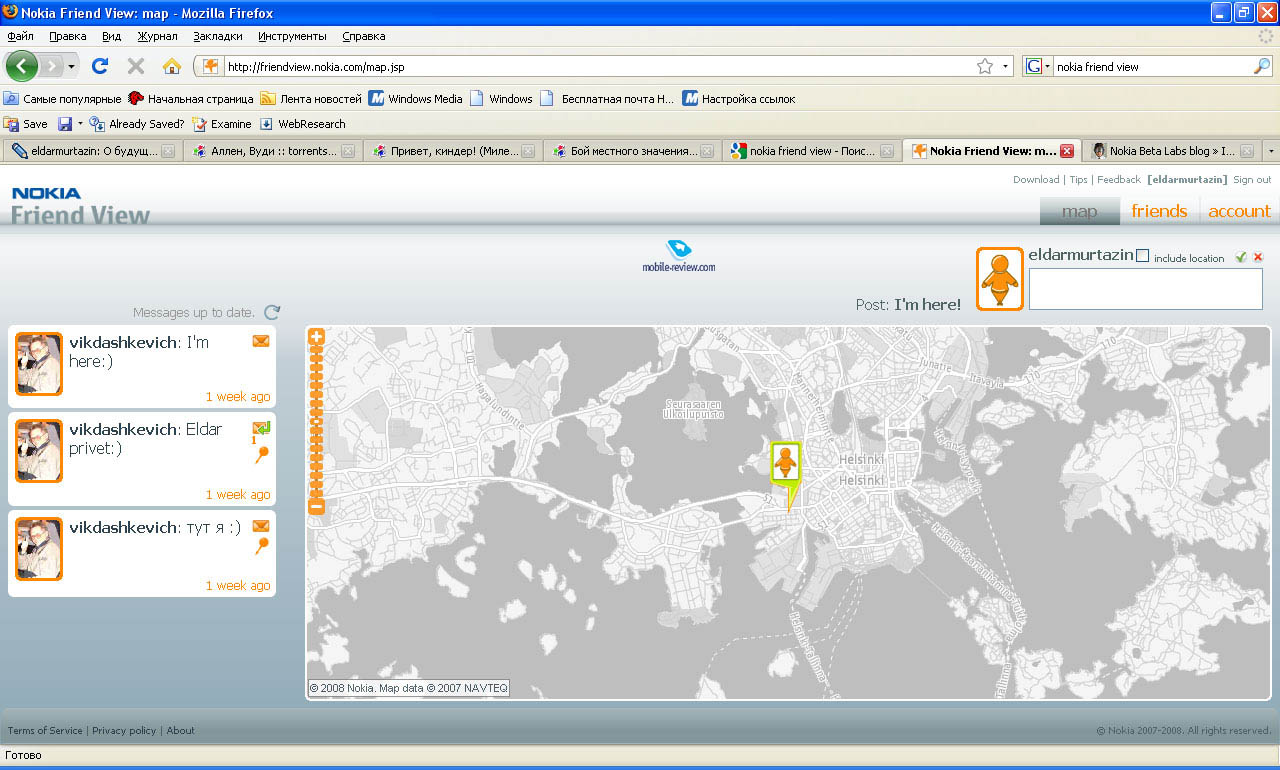Image resolution: width=1280 pixels, height=770 pixels.
Task: Enable the "include location" checkbox
Action: pyautogui.click(x=1143, y=256)
